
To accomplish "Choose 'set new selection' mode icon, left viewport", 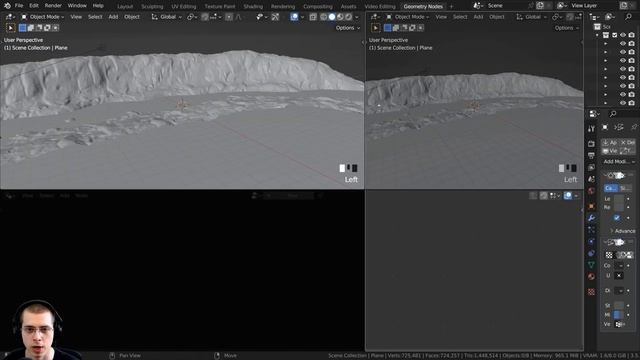I will 22,28.
